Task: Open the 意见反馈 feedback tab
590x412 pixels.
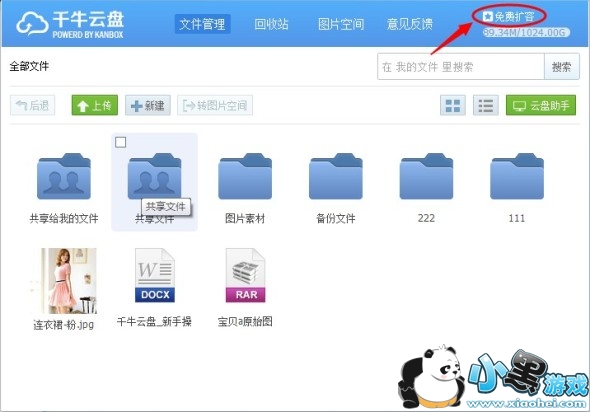Action: [x=410, y=24]
